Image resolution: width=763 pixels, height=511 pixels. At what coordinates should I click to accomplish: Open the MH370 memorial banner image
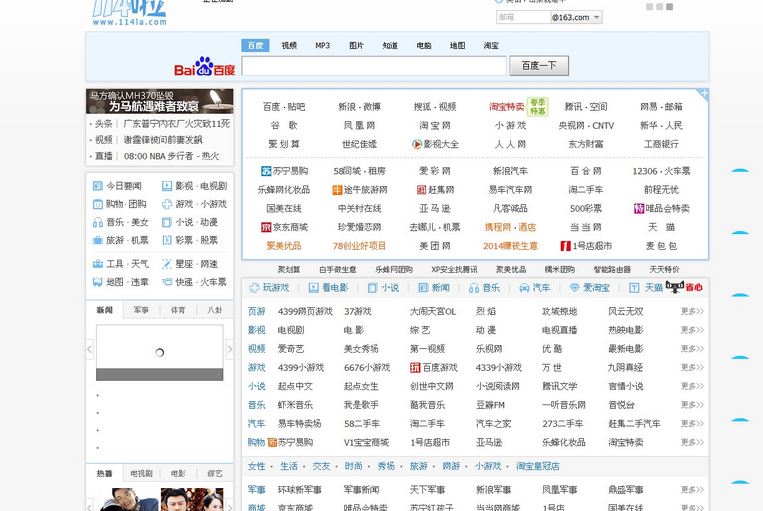pos(160,101)
